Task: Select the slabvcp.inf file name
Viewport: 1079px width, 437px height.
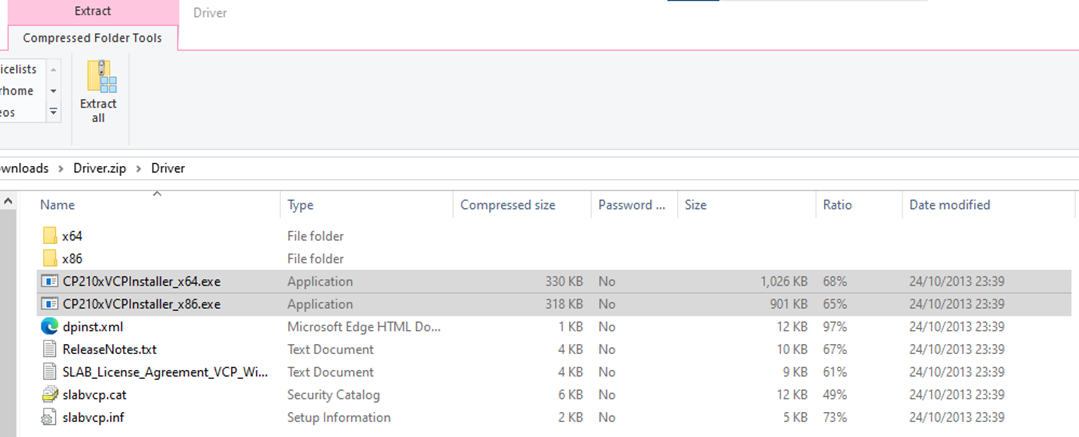Action: point(93,418)
